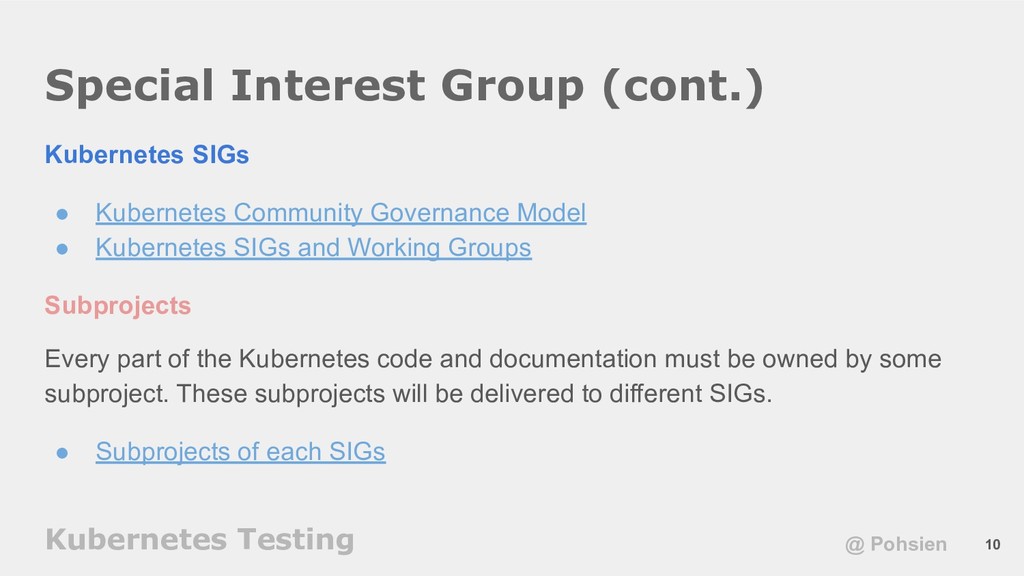The width and height of the screenshot is (1024, 576).
Task: Click the Kubernetes Testing footer text
Action: [x=200, y=540]
